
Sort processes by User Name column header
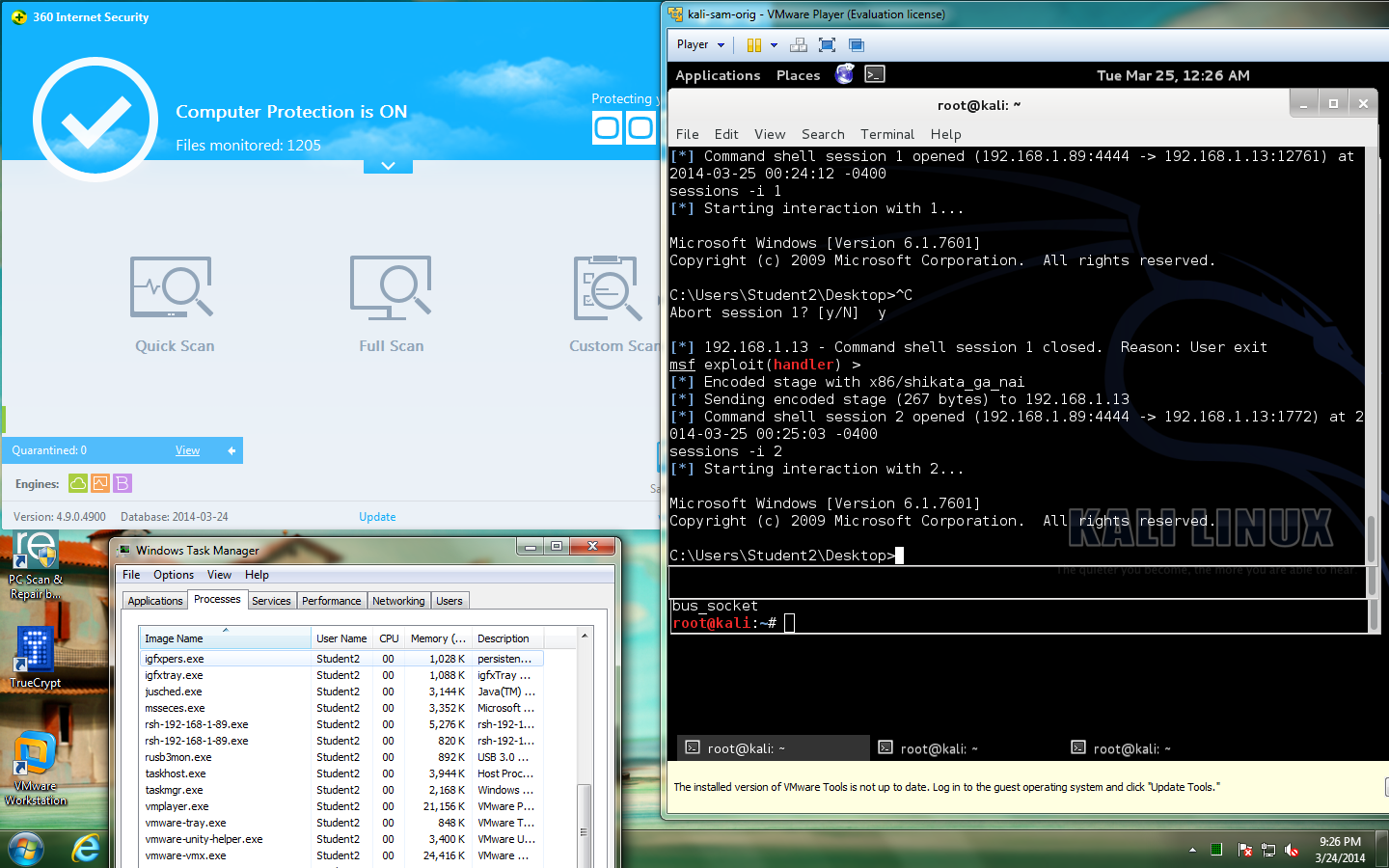tap(342, 637)
